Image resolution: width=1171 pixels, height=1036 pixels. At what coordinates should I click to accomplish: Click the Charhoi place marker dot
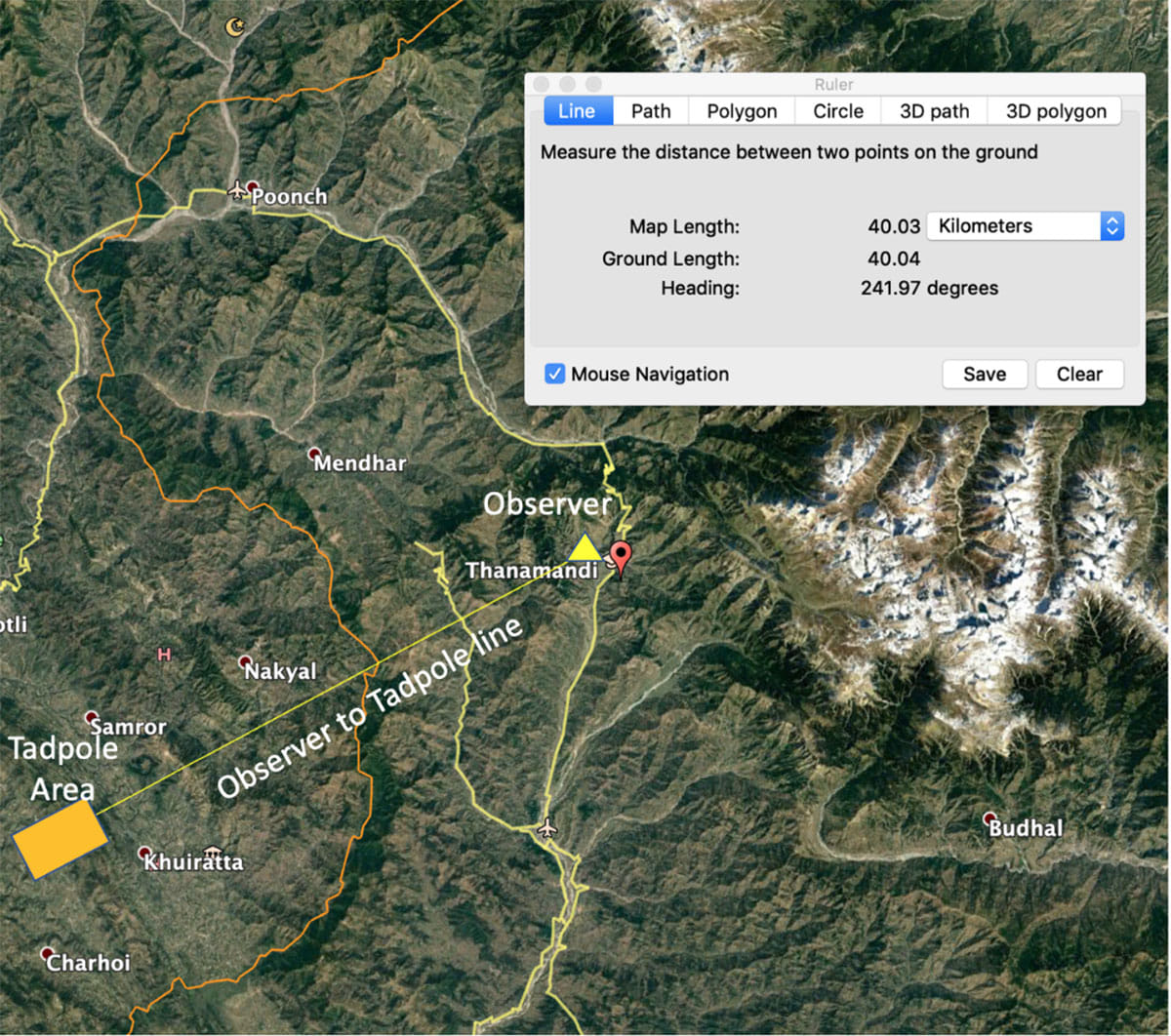pos(47,953)
